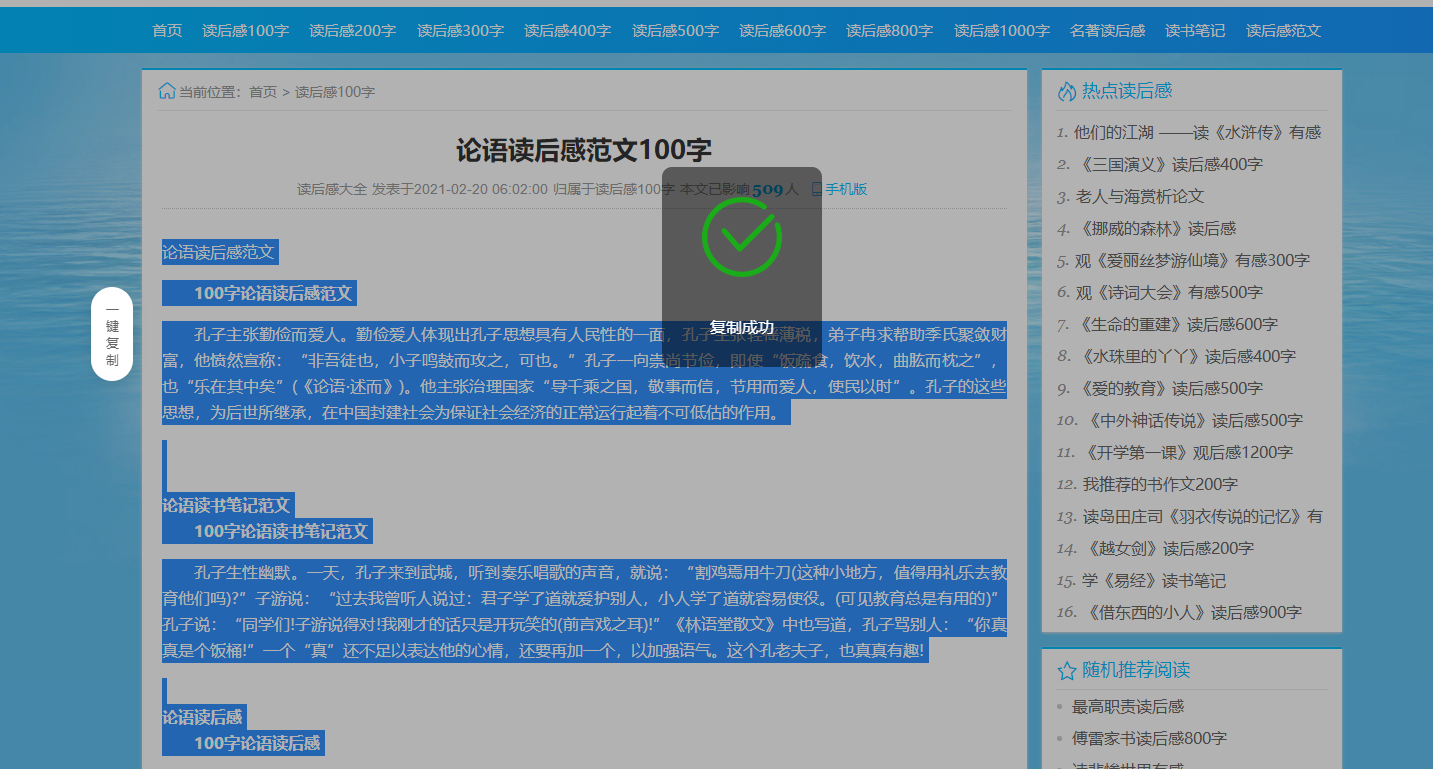The height and width of the screenshot is (769, 1433).
Task: Open 老人与海赏析论文 link
Action: click(1140, 196)
